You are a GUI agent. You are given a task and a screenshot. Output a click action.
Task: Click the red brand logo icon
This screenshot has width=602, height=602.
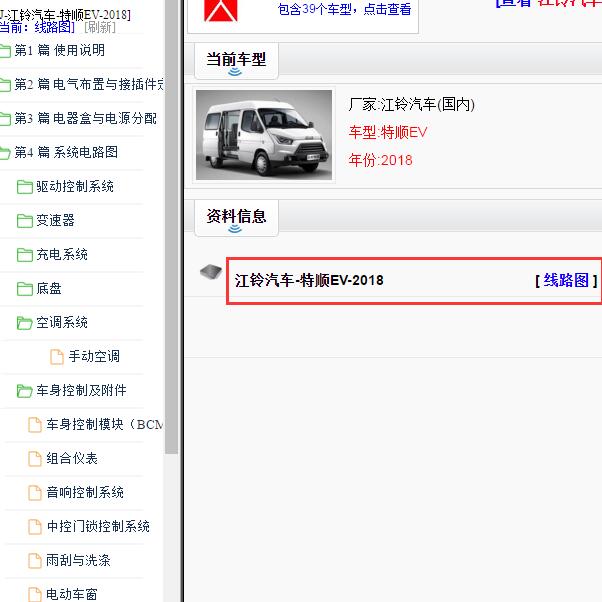pyautogui.click(x=221, y=10)
